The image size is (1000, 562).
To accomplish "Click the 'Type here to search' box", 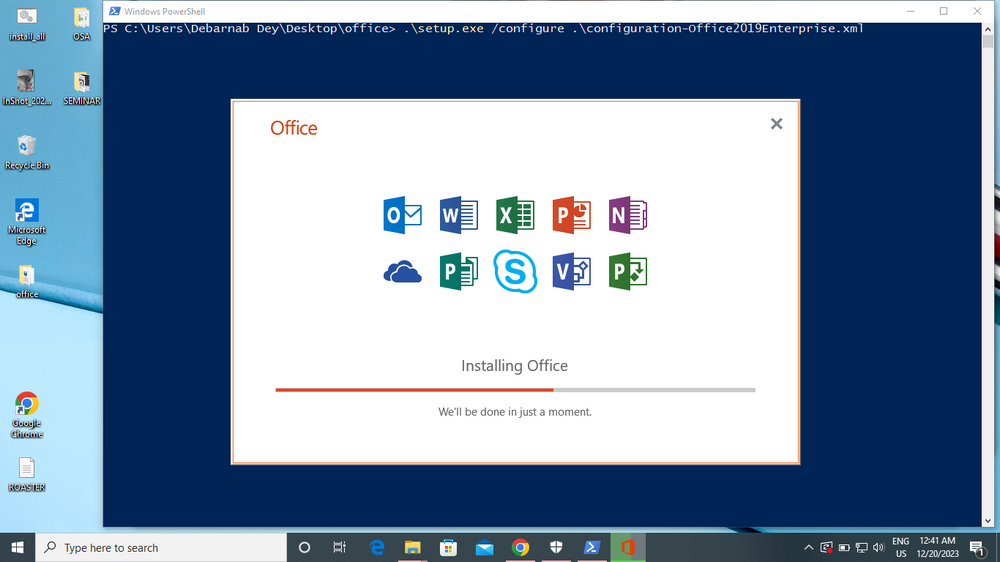I will (160, 548).
